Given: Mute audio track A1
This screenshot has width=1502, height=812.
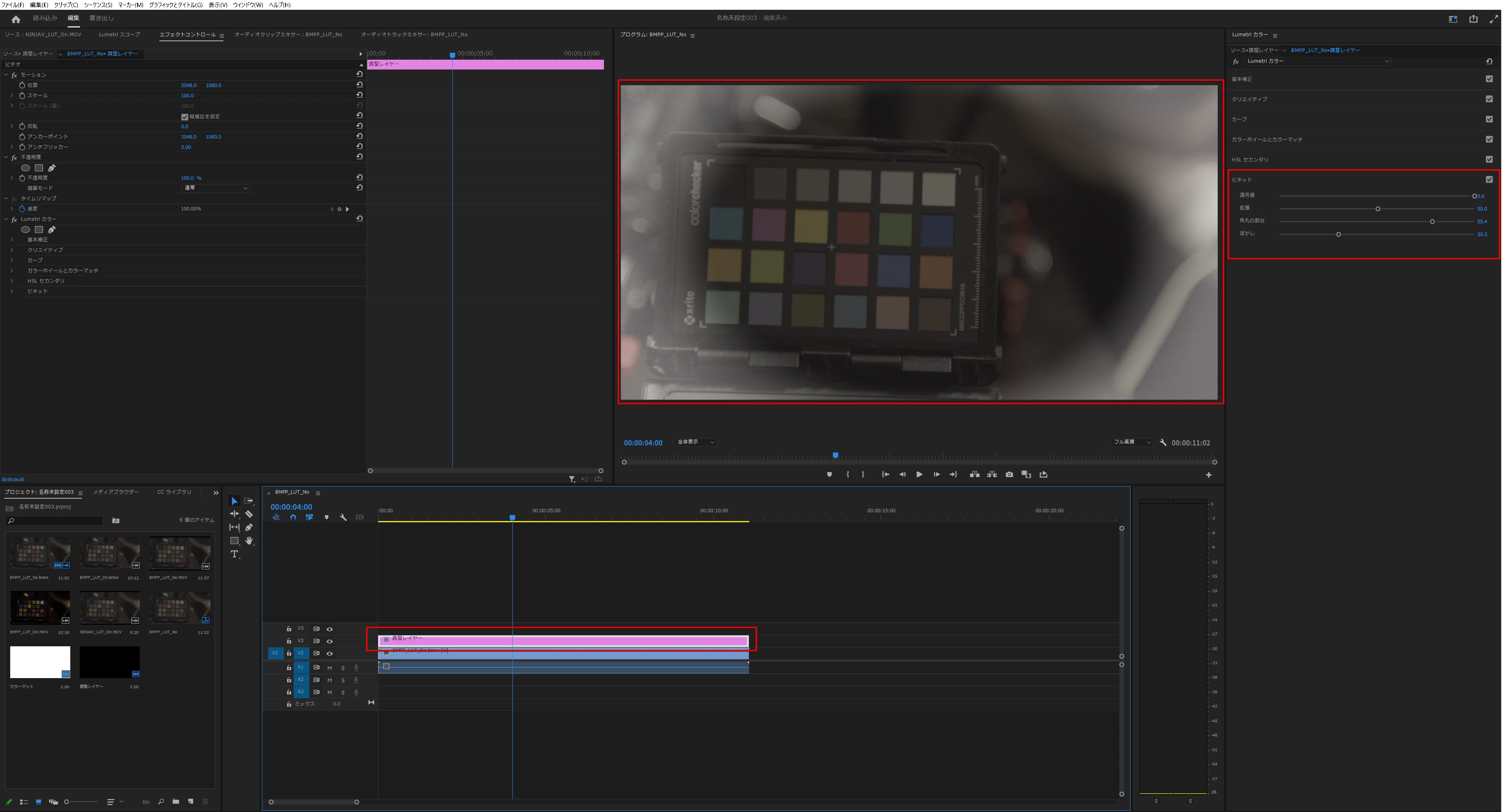Looking at the screenshot, I should (329, 668).
